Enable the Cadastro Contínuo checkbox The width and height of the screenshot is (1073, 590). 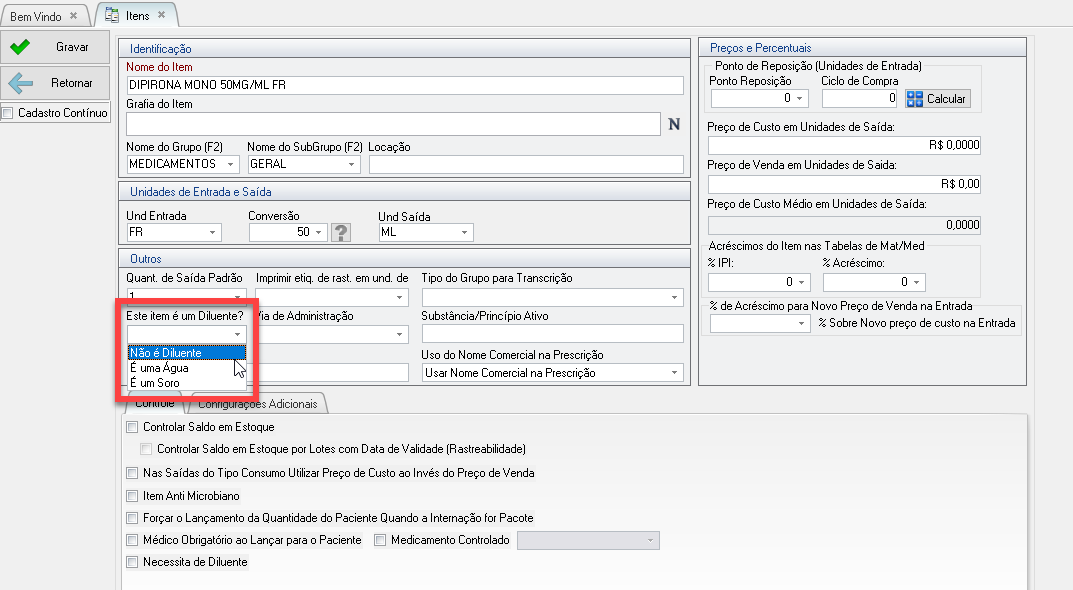9,113
